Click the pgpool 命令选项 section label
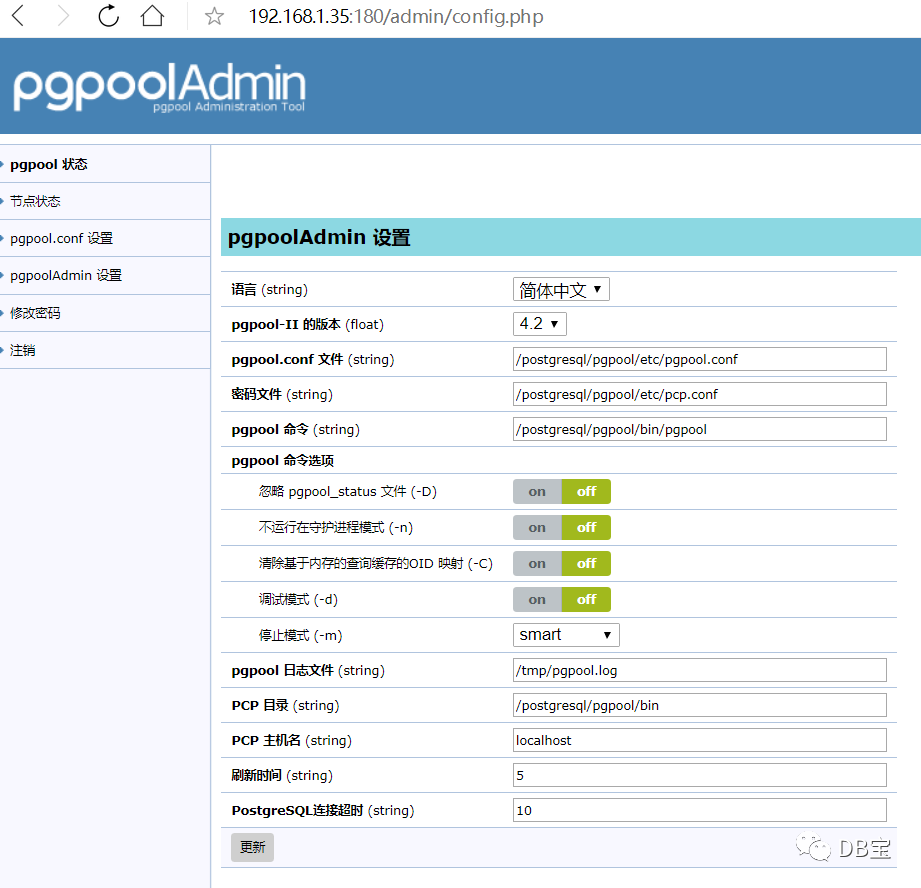This screenshot has height=888, width=921. coord(283,460)
